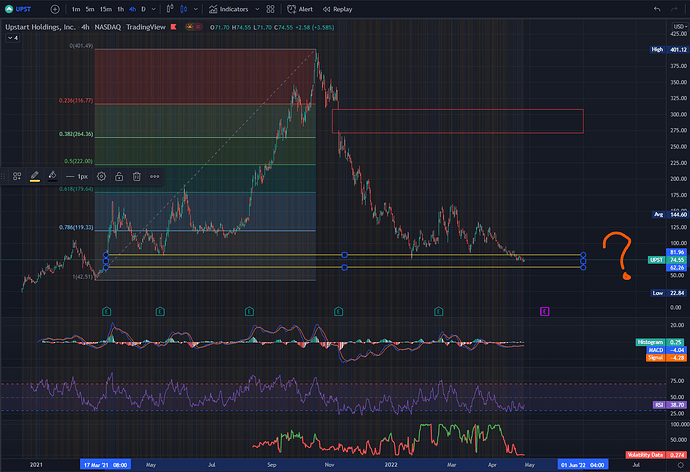The image size is (690, 472).
Task: Click the 0.382(264.36) Fibonacci level label
Action: pos(76,134)
